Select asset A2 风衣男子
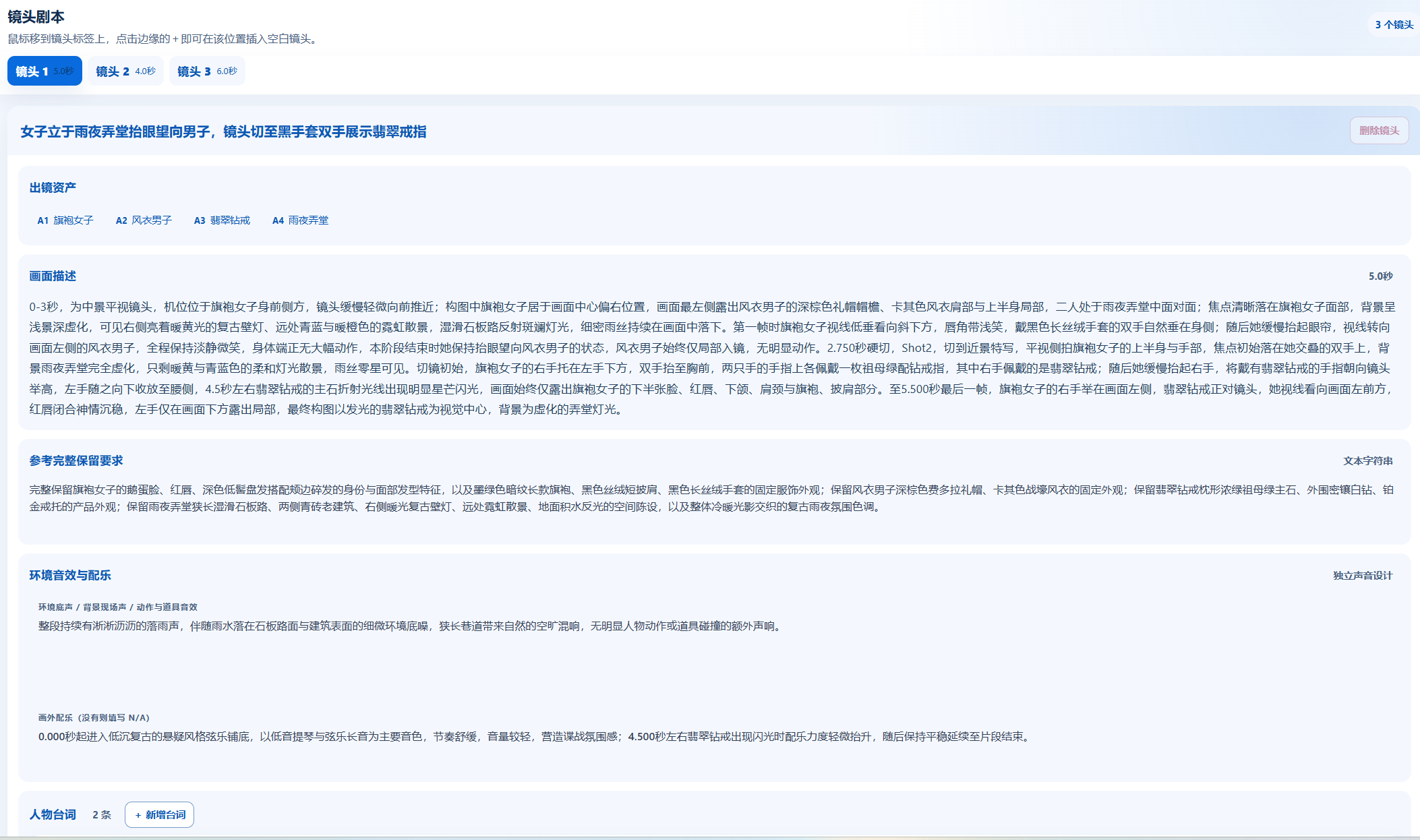 144,220
